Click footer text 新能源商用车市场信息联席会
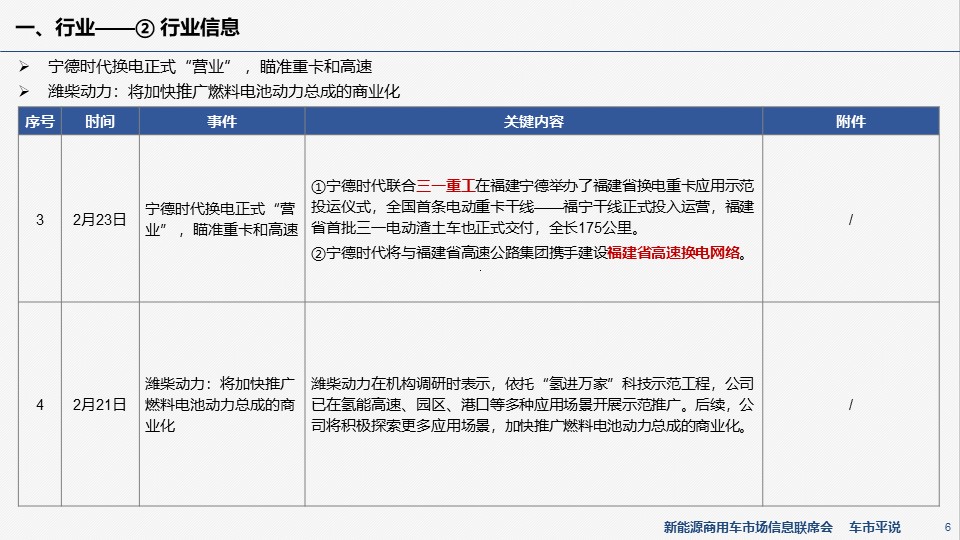Image resolution: width=960 pixels, height=540 pixels. [748, 527]
